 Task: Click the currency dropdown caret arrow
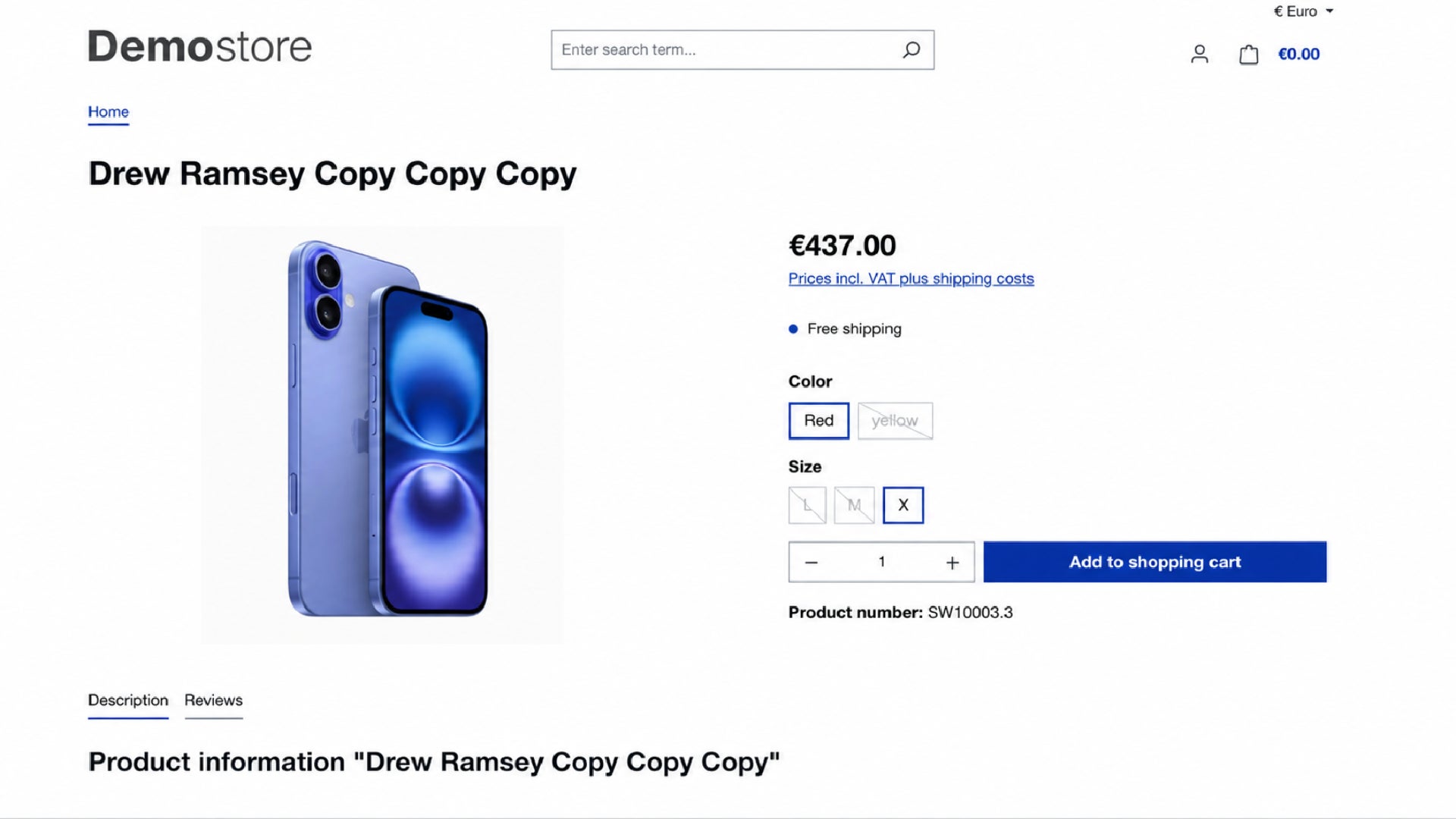point(1329,11)
